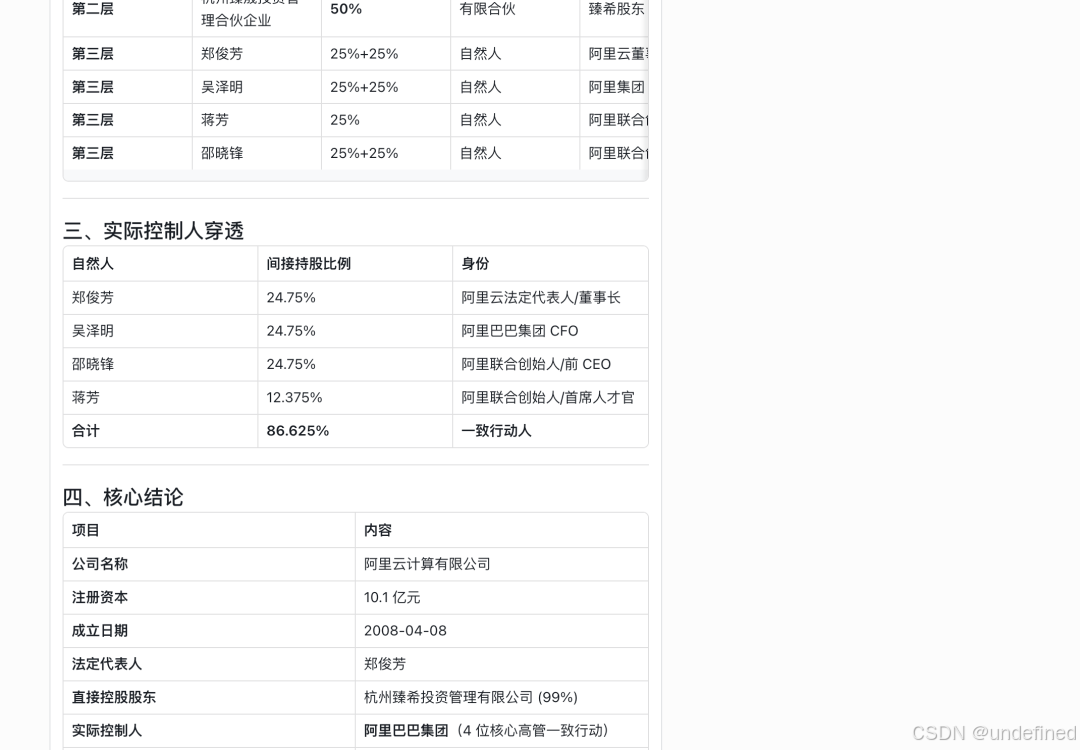The height and width of the screenshot is (750, 1080).
Task: Click the 直接控股股东 row label
Action: click(x=114, y=697)
